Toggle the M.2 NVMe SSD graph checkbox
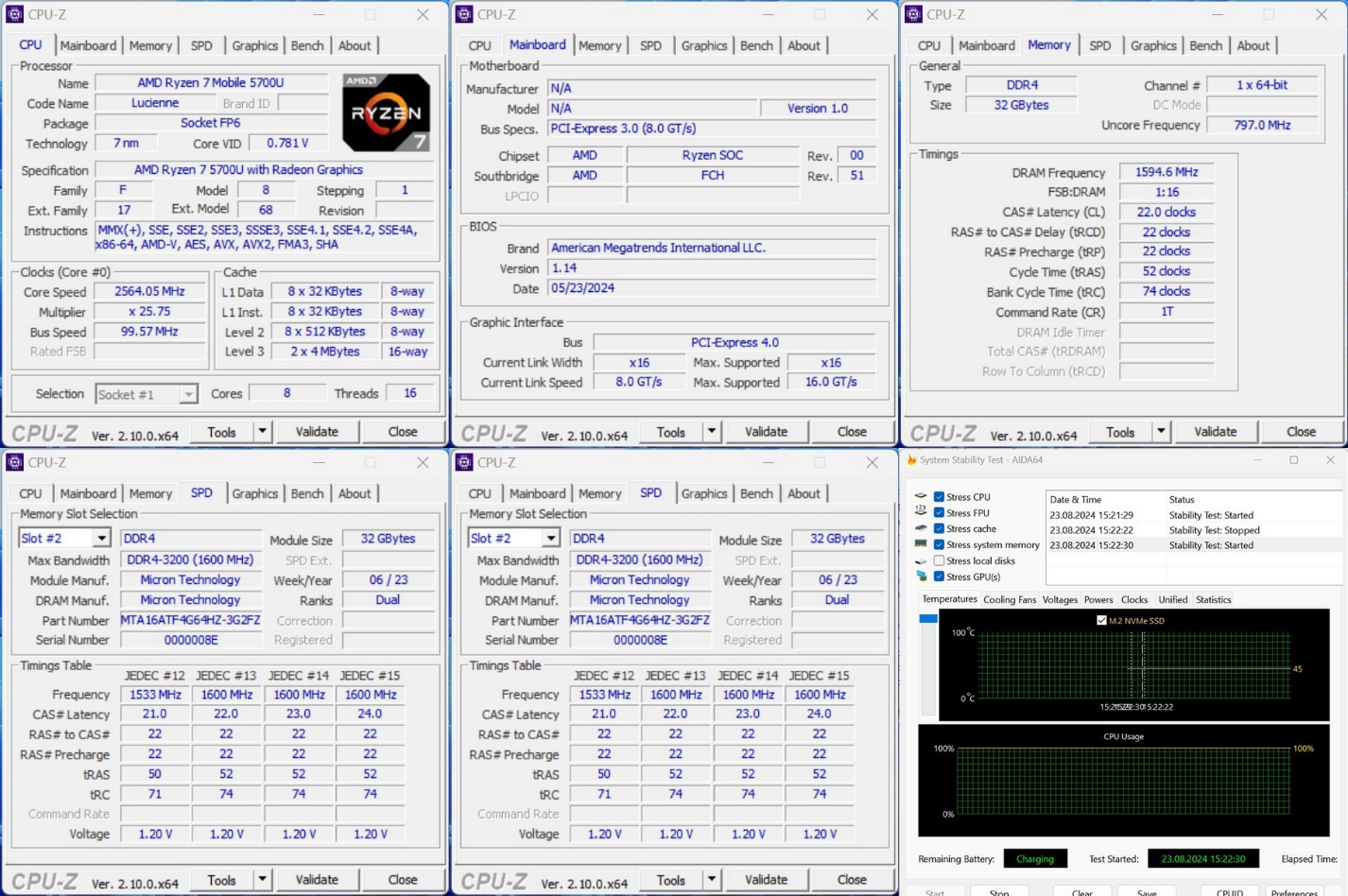This screenshot has width=1348, height=896. coord(1101,620)
